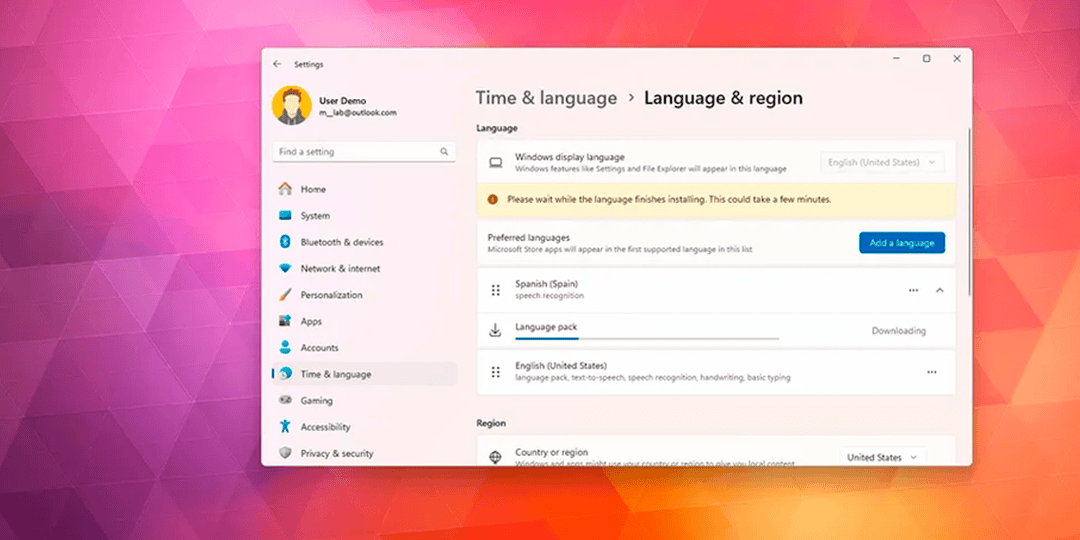Click drag handle beside Spanish (Spain)
This screenshot has width=1080, height=540.
pos(495,290)
